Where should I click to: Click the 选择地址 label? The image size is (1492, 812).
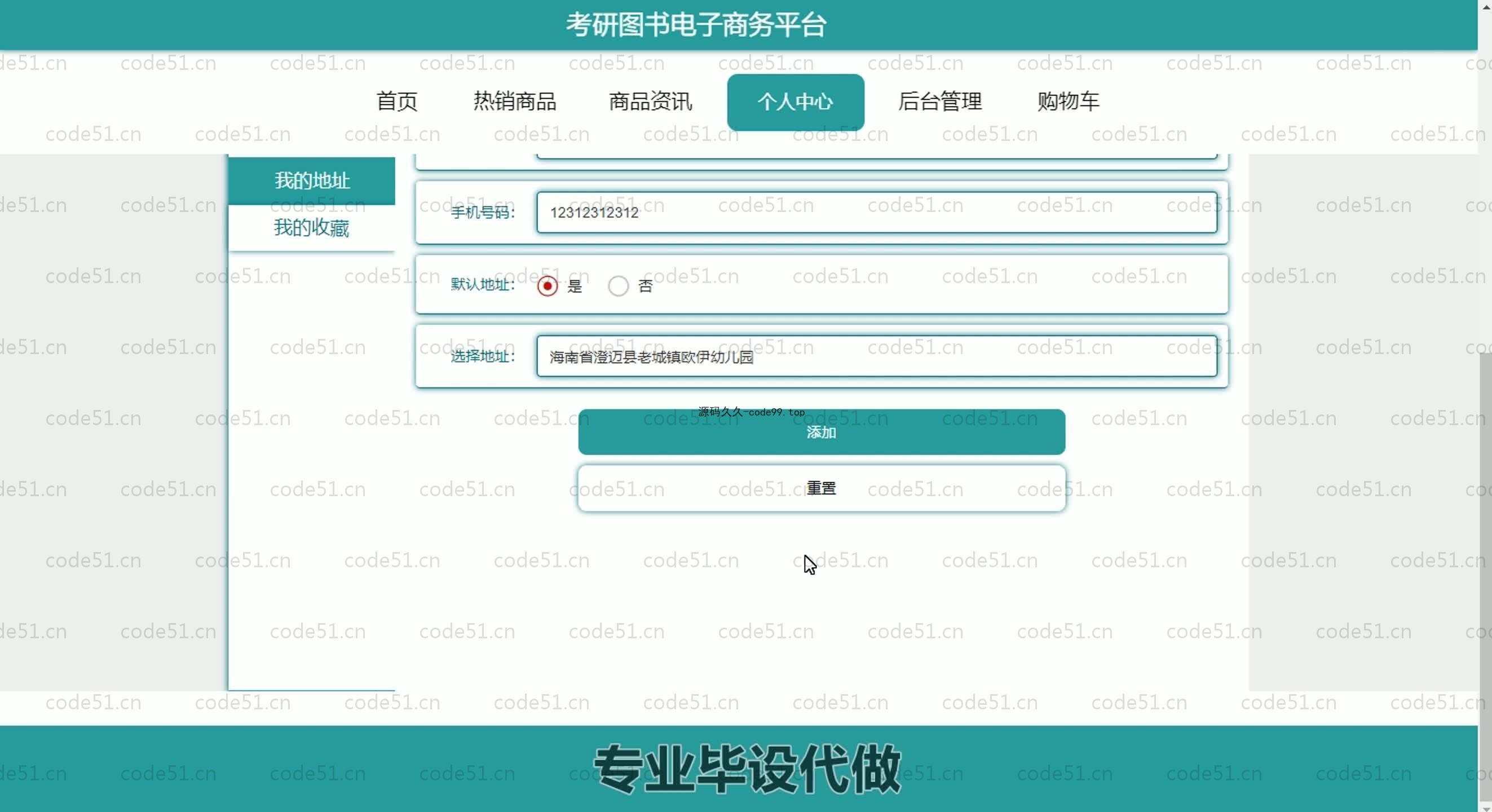[x=483, y=356]
